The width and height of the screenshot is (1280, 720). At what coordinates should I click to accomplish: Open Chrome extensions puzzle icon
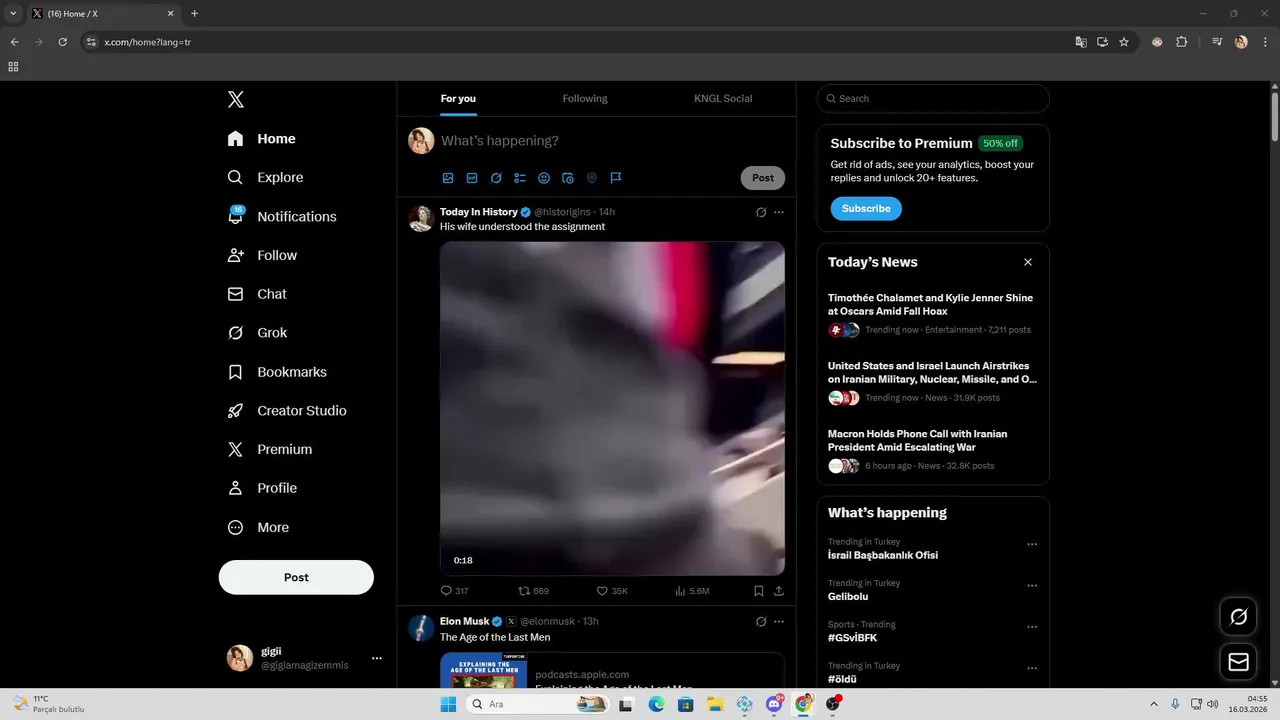click(1182, 42)
